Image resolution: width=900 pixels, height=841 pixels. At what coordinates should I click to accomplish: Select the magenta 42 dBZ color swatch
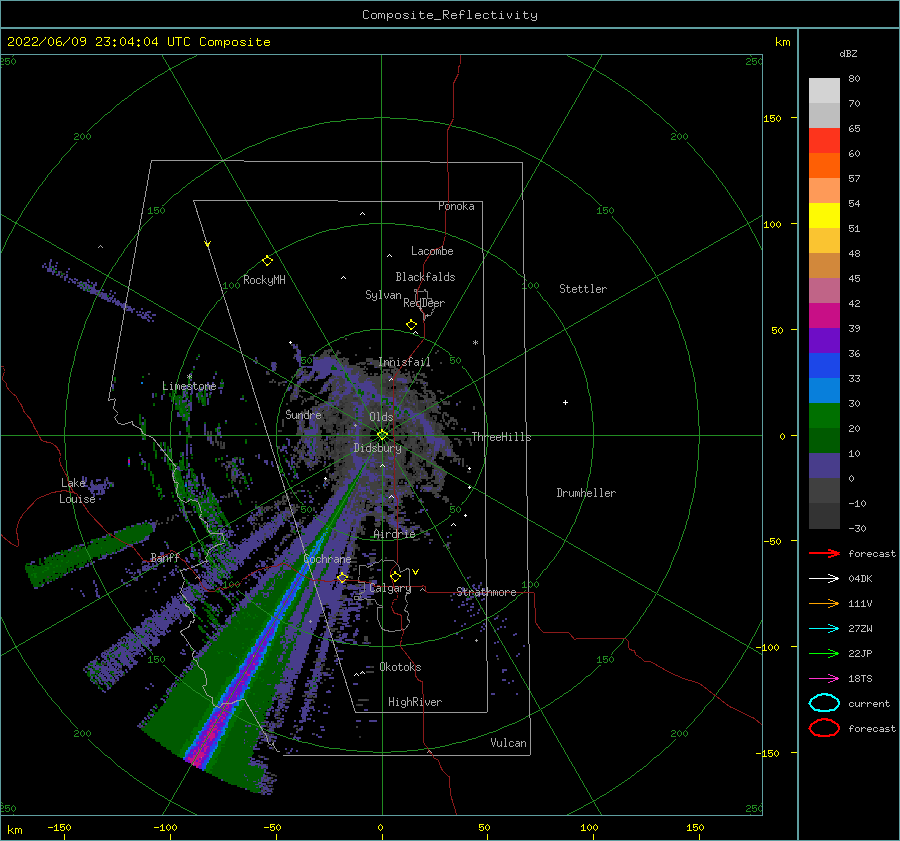(824, 316)
